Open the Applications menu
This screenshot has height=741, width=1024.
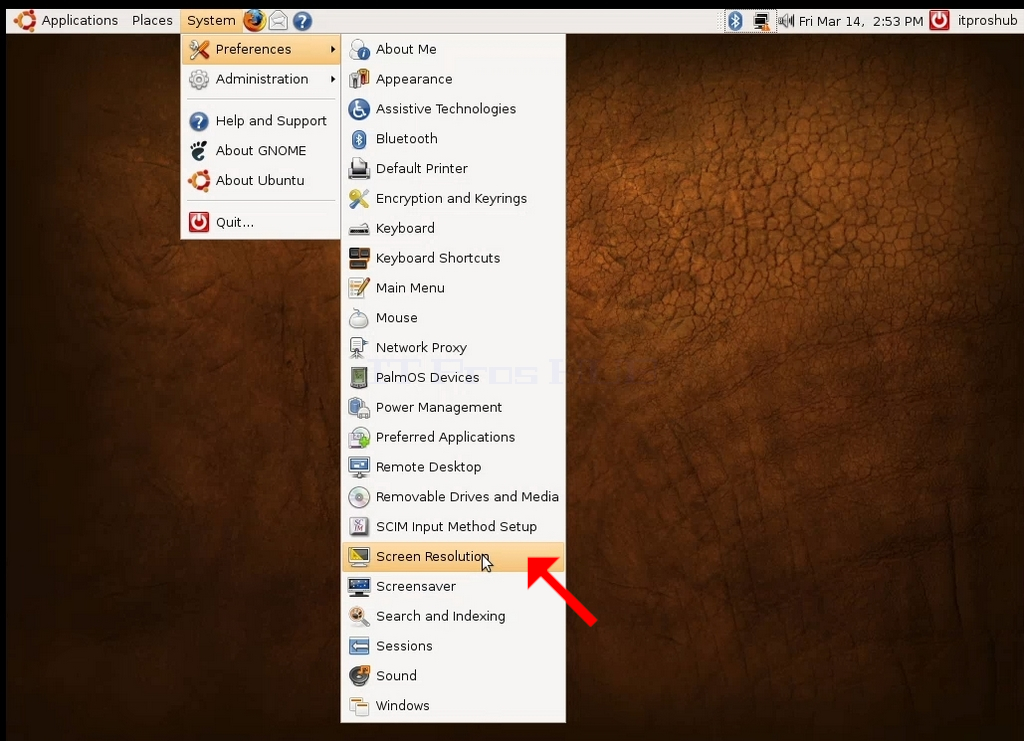[80, 20]
